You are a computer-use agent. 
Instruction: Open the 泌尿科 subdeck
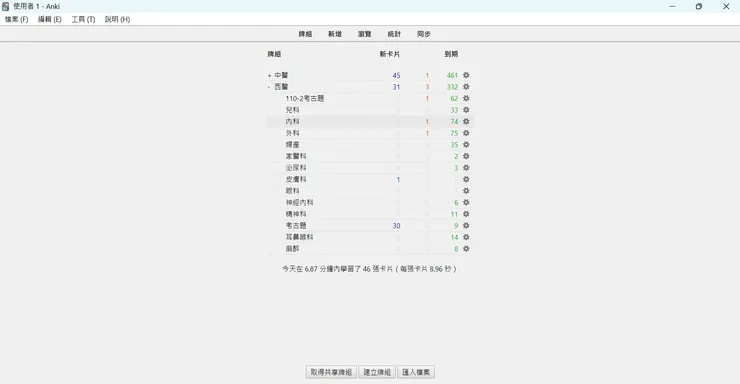pos(296,168)
